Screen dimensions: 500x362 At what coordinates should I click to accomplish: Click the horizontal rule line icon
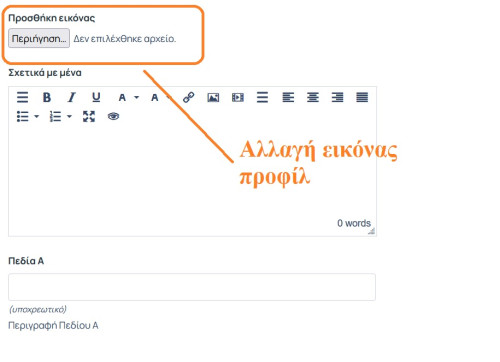pos(262,97)
